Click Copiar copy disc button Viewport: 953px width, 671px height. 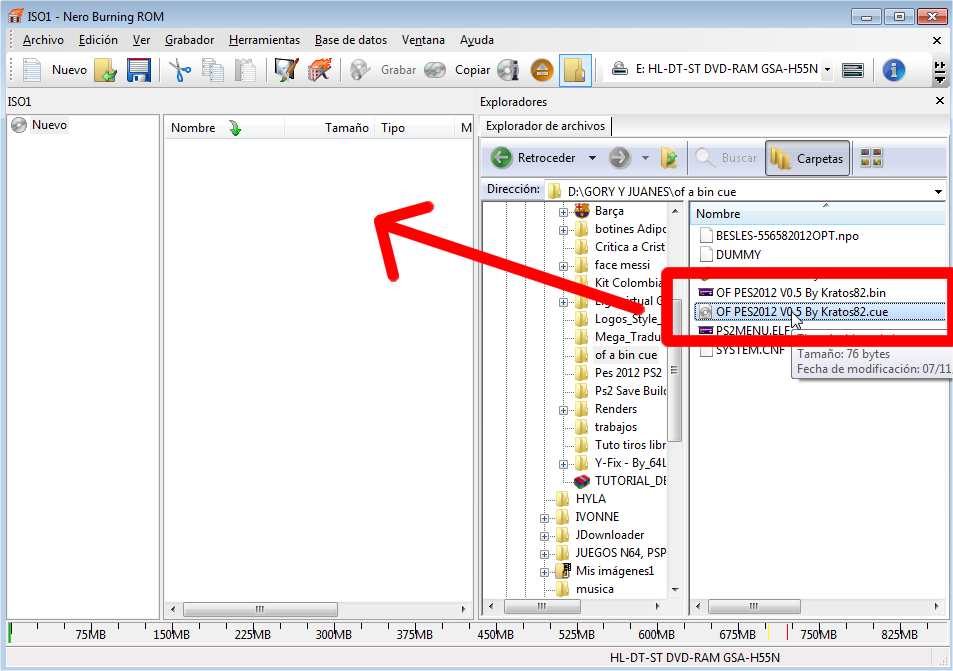pos(458,70)
